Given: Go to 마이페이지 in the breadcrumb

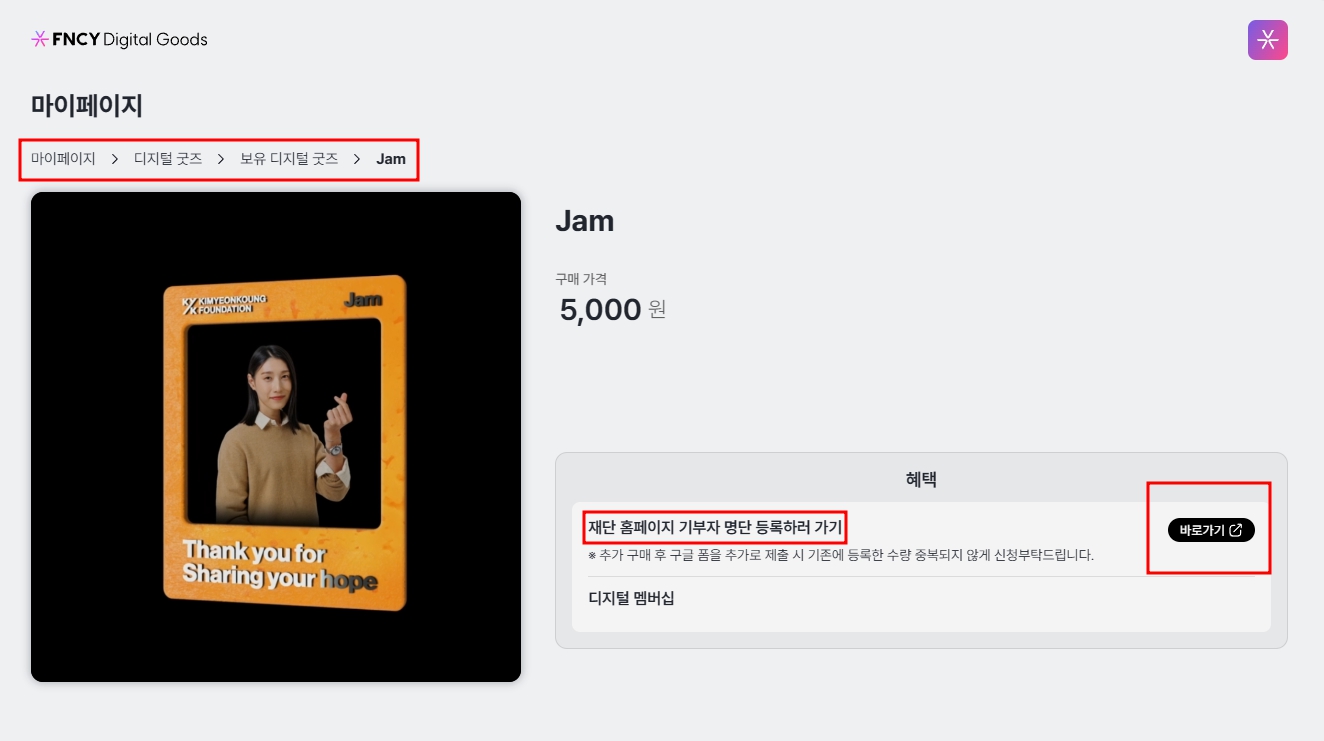Looking at the screenshot, I should [63, 159].
